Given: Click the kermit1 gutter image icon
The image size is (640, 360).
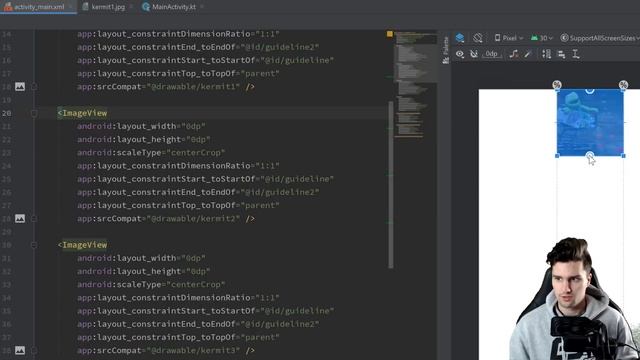Looking at the screenshot, I should click(x=20, y=87).
